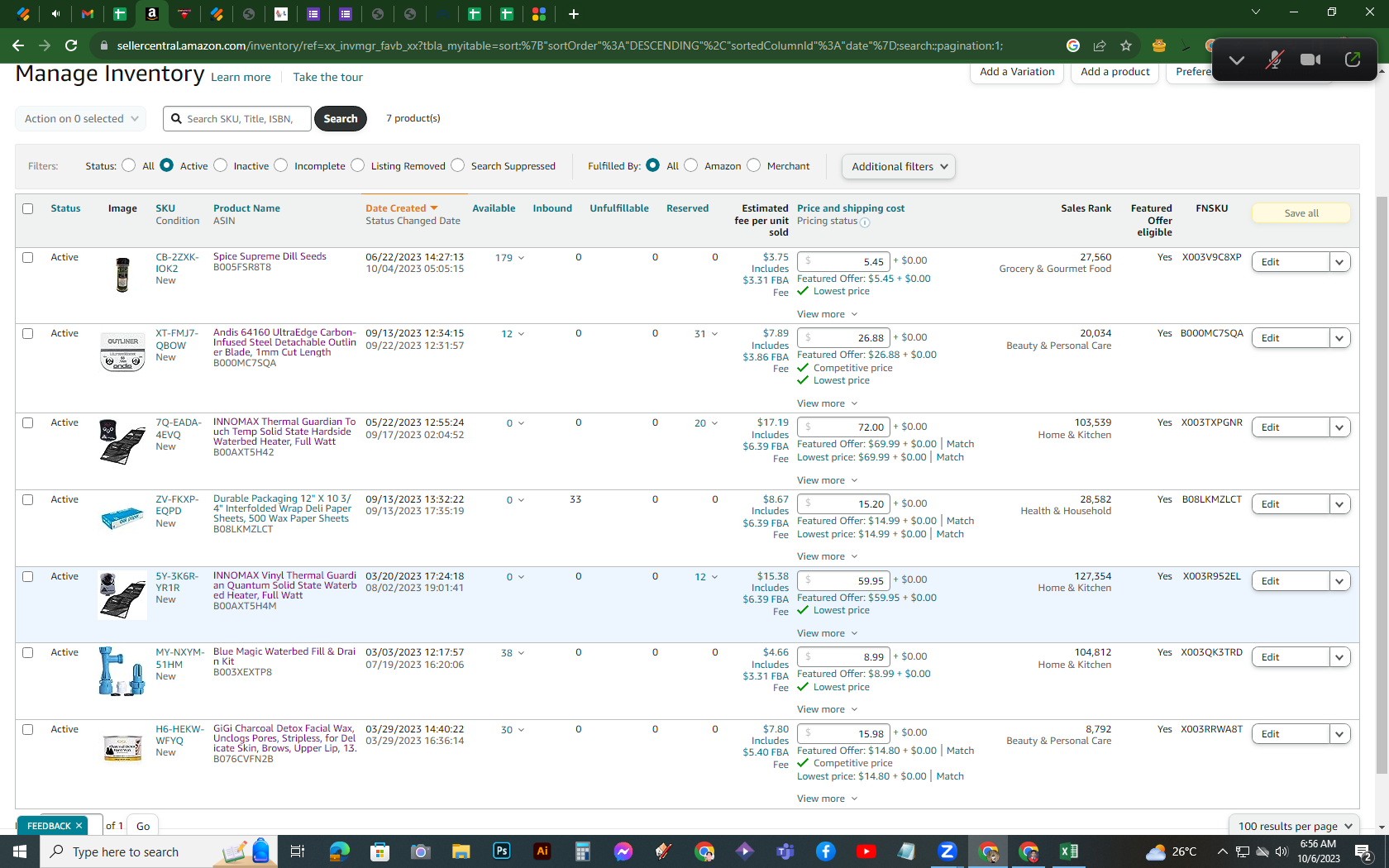Open the Calculator from the taskbar
Screen dimensions: 1389x868
coord(583,851)
